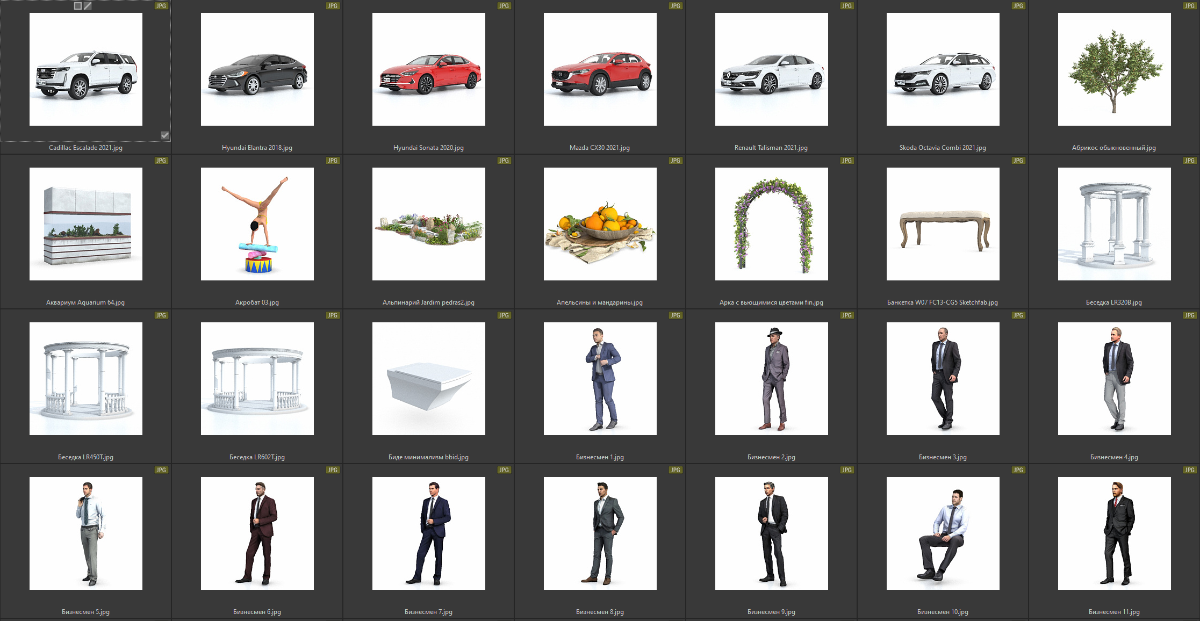Select the seated businessman 10 thumbnail

pyautogui.click(x=943, y=533)
